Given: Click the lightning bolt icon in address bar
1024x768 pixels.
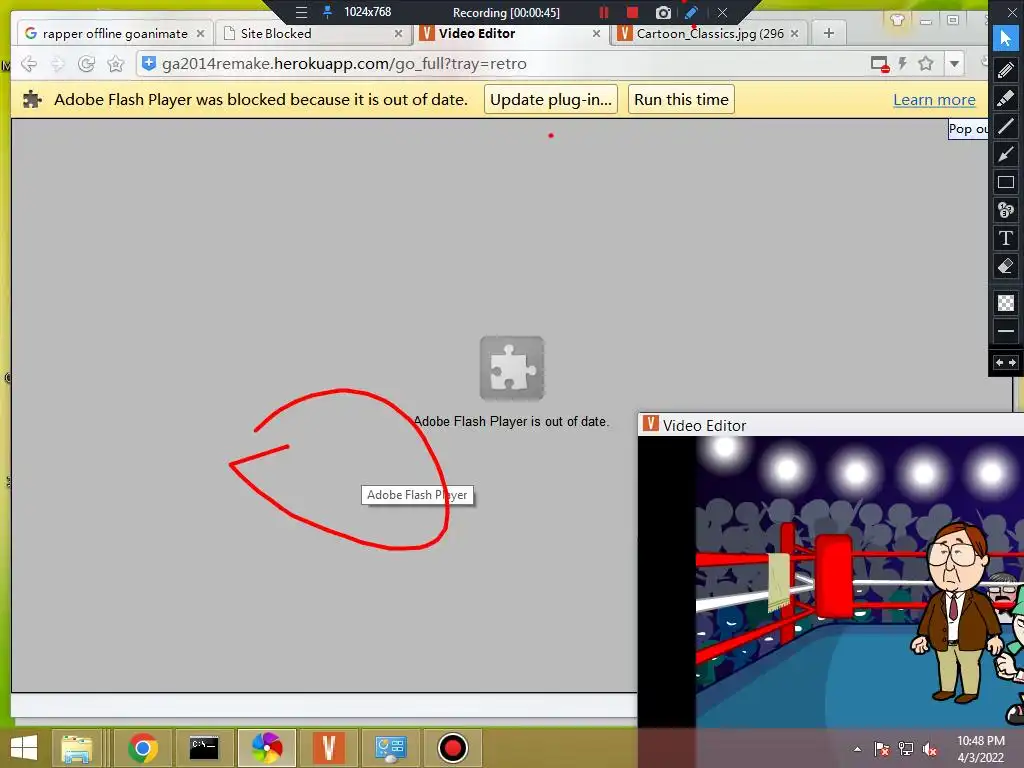Looking at the screenshot, I should pos(903,63).
